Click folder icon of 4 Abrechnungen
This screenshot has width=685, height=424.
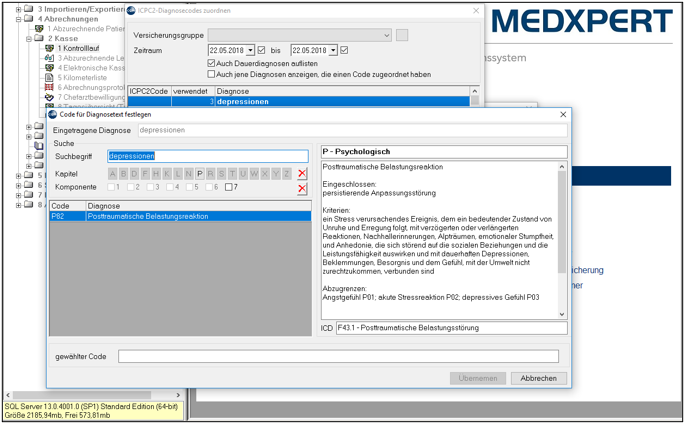click(29, 19)
